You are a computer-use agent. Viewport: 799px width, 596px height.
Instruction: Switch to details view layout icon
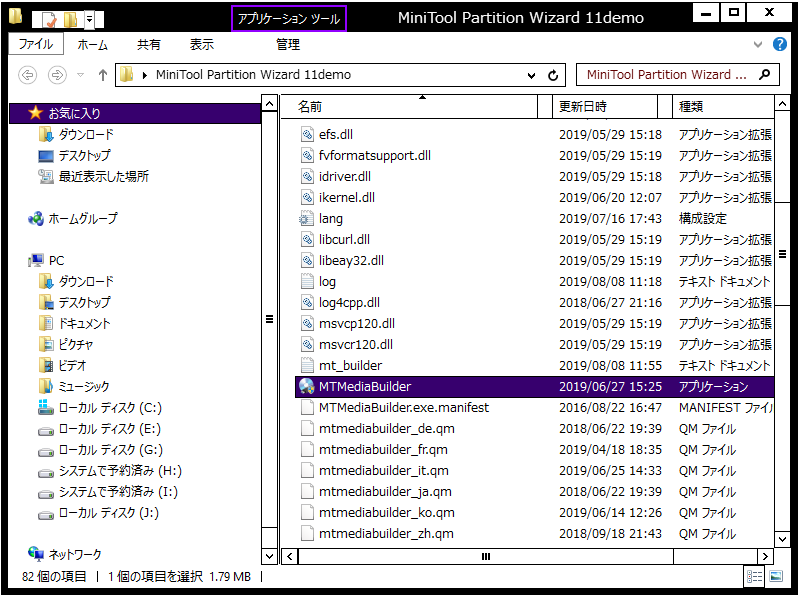click(754, 576)
